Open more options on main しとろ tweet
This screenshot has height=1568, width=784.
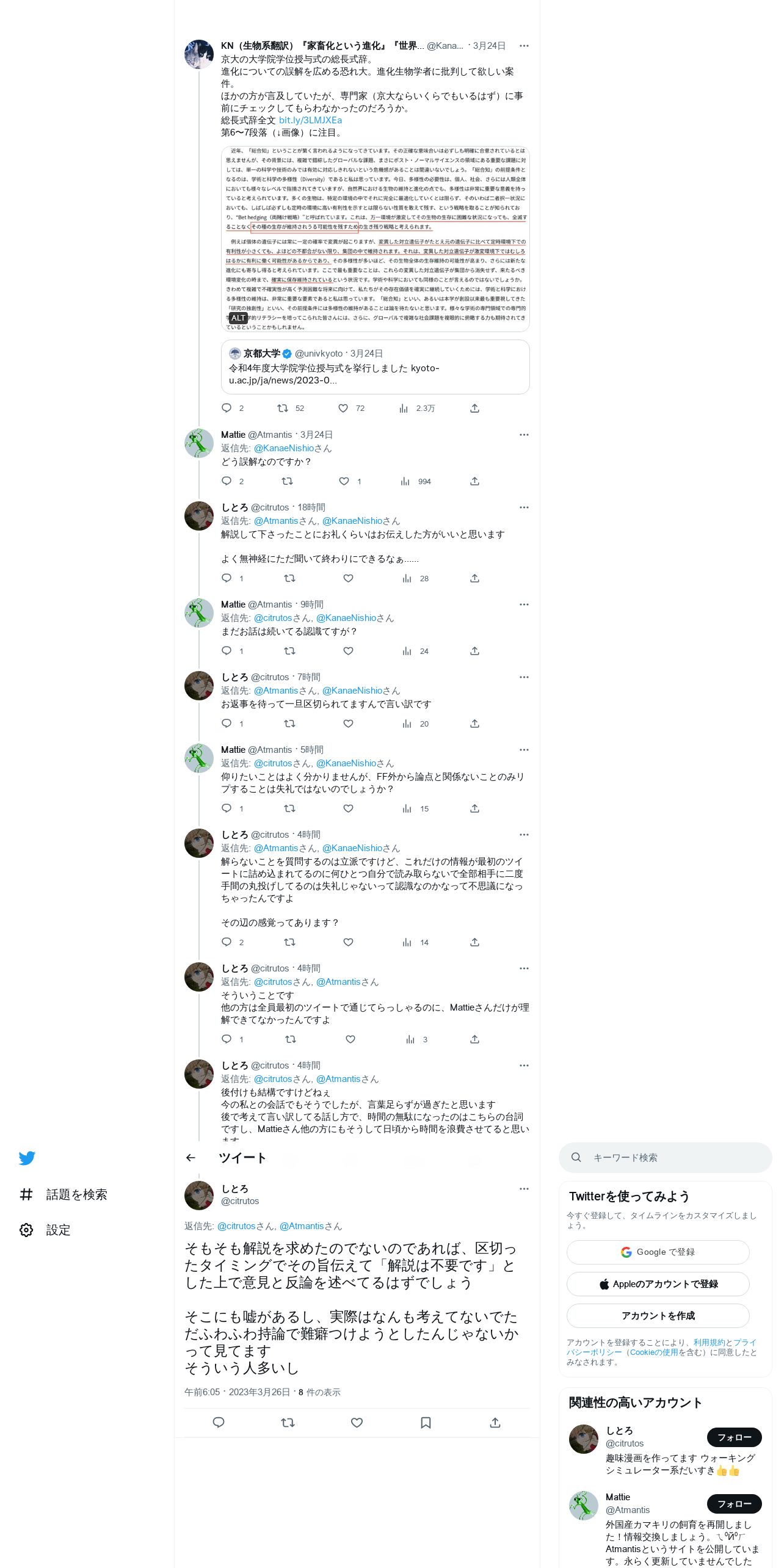(x=524, y=1189)
